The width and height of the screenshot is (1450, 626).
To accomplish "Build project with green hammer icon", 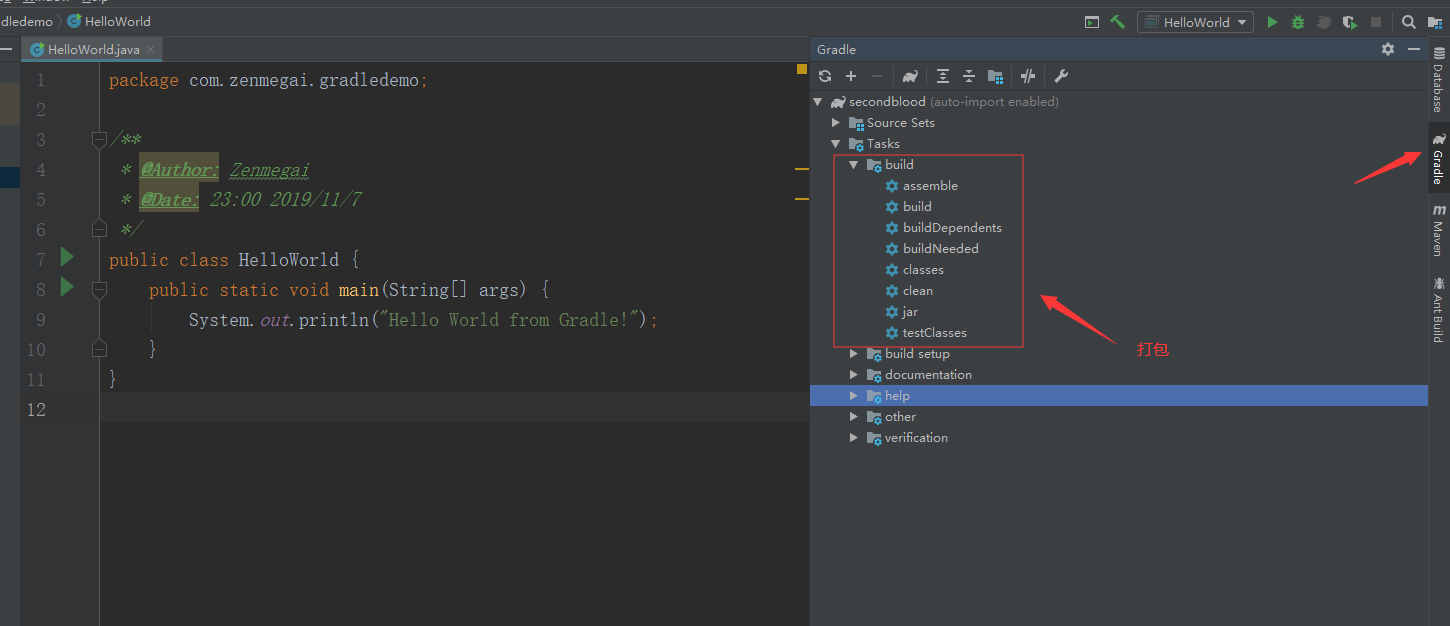I will click(1118, 21).
